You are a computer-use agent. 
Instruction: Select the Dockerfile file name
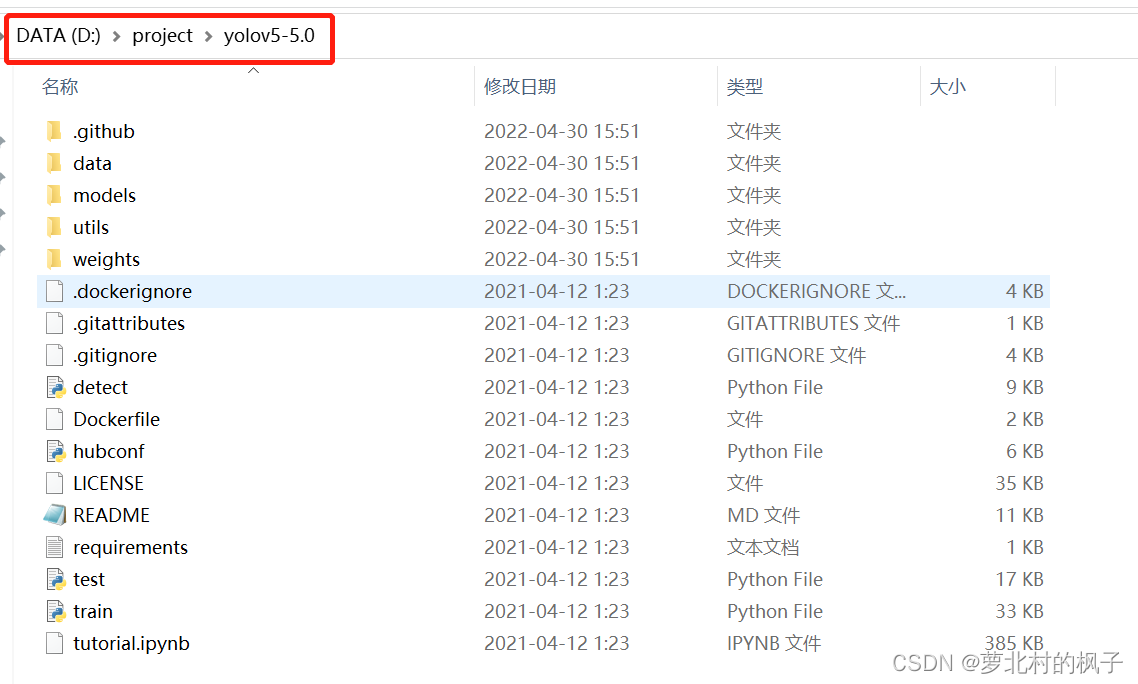(x=117, y=419)
